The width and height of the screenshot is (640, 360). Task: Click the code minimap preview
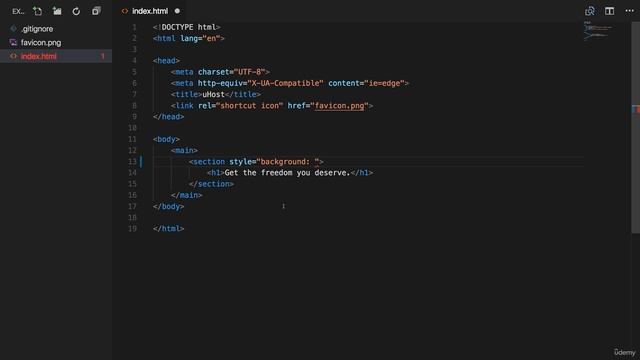[x=598, y=31]
